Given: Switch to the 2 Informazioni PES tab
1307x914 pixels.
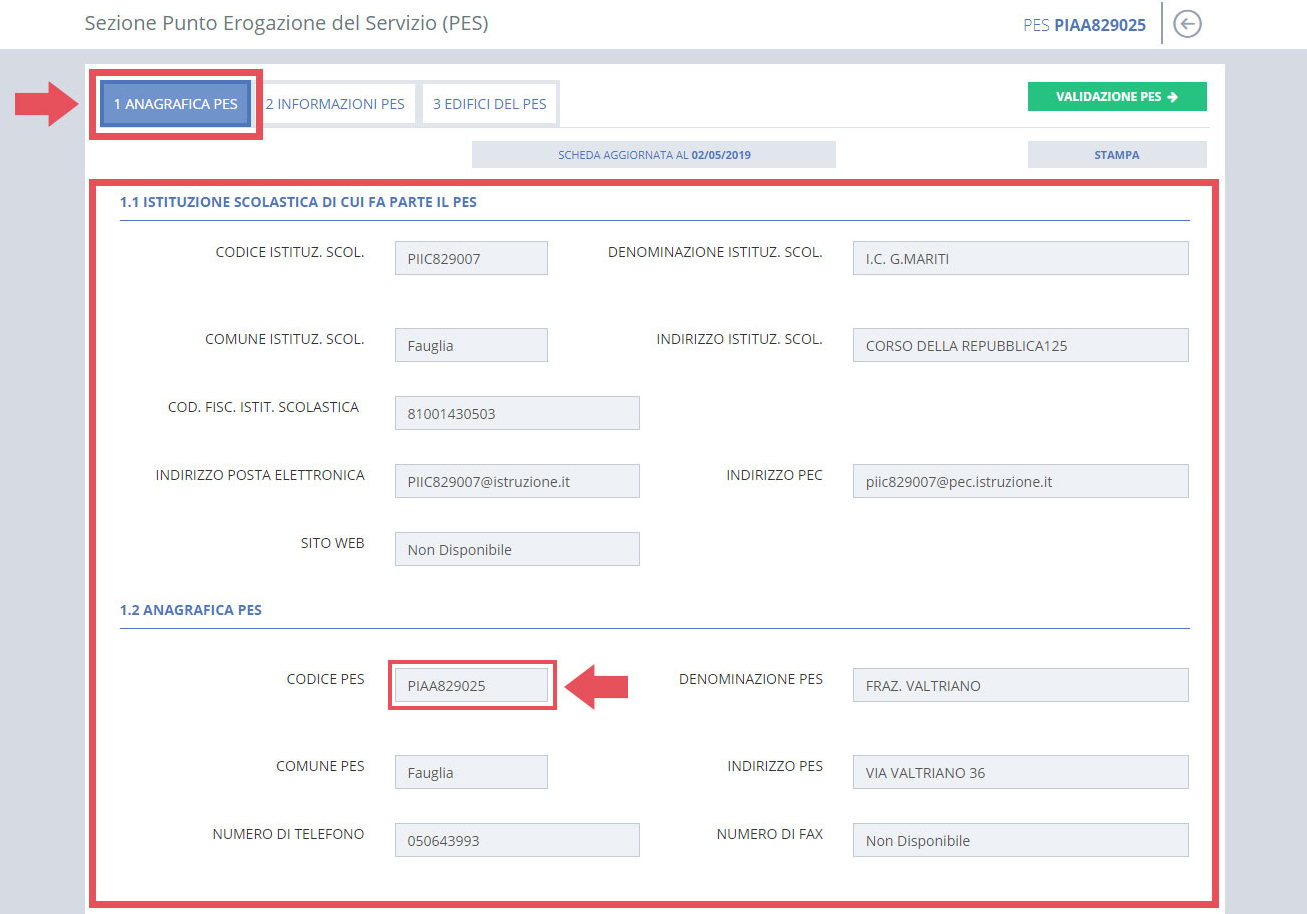Looking at the screenshot, I should tap(335, 104).
